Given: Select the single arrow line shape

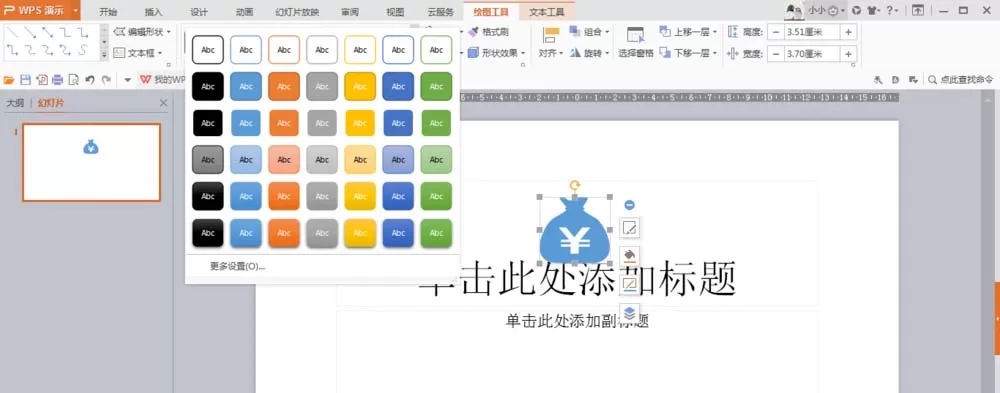Looking at the screenshot, I should (x=30, y=33).
